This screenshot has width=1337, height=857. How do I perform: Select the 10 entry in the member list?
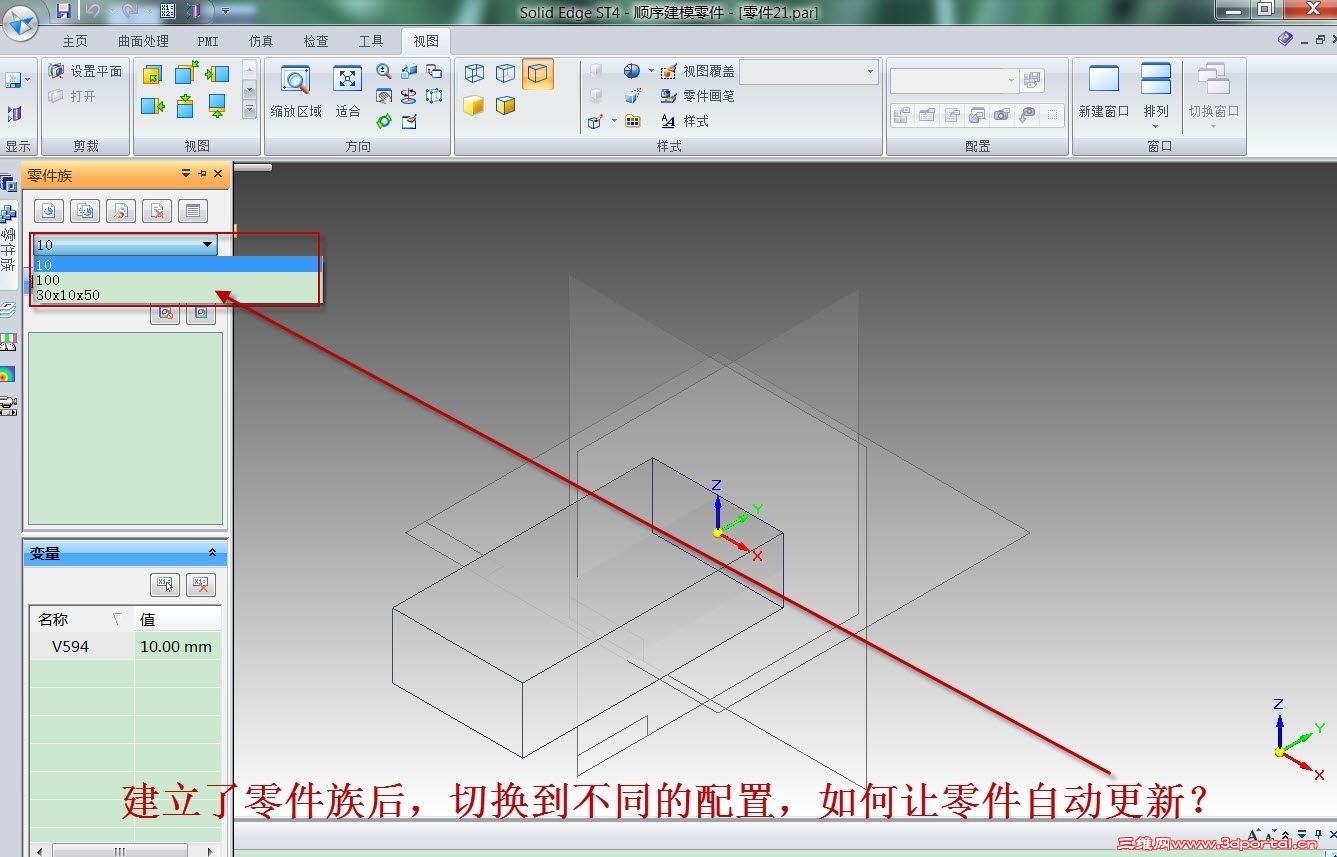click(x=177, y=264)
